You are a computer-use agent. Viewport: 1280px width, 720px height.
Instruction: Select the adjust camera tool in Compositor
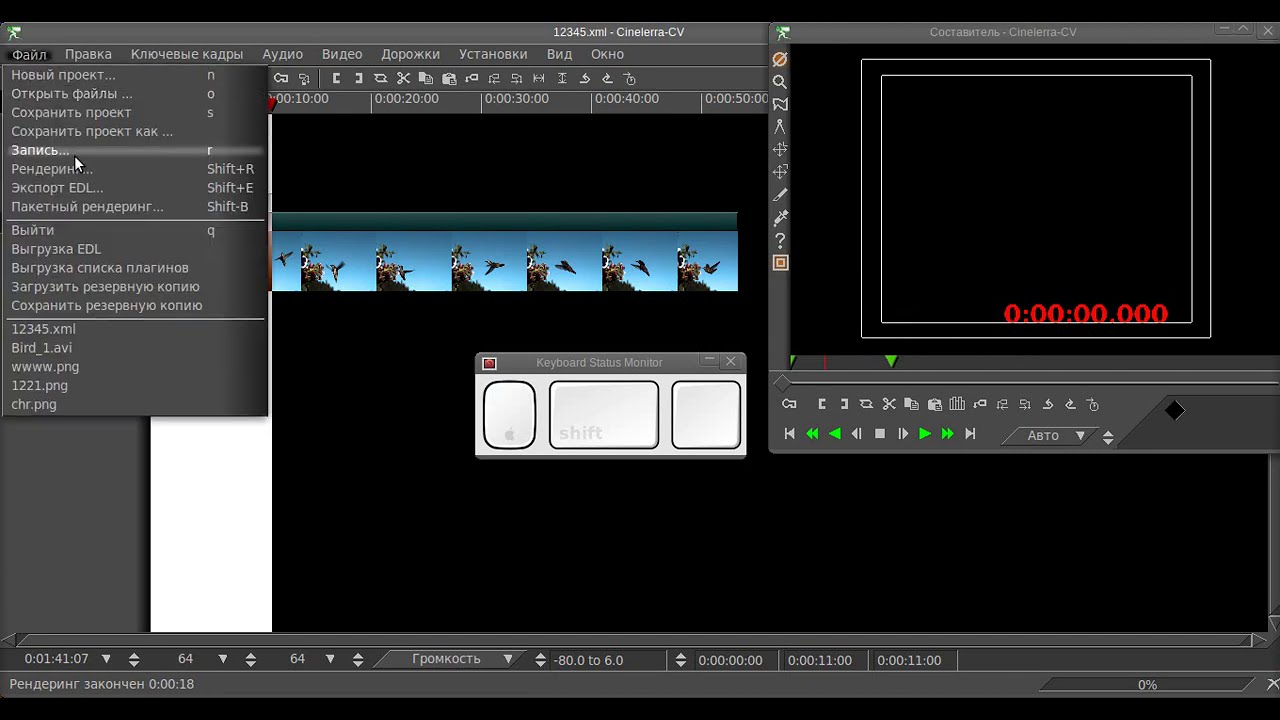[780, 149]
